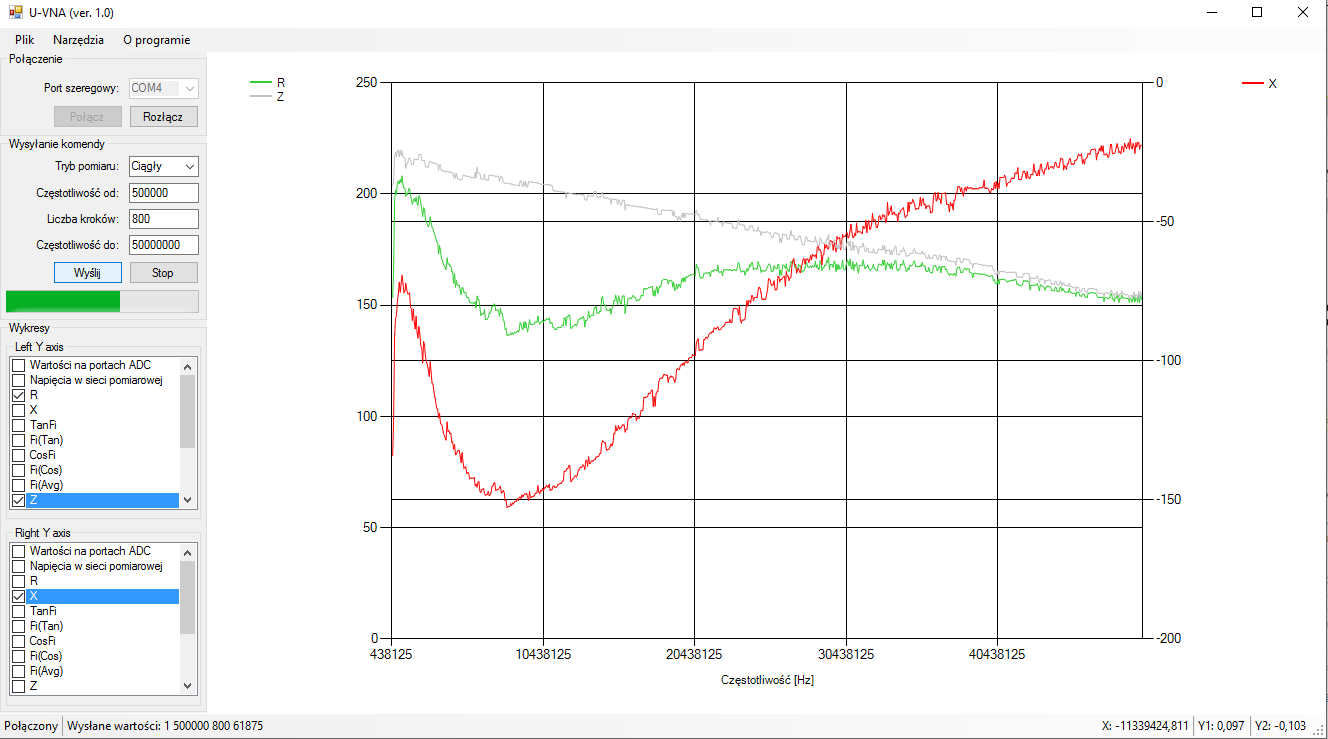Screen dimensions: 1328x739
Task: Enable TanFi checkbox in Left Y axis list
Action: pos(18,425)
